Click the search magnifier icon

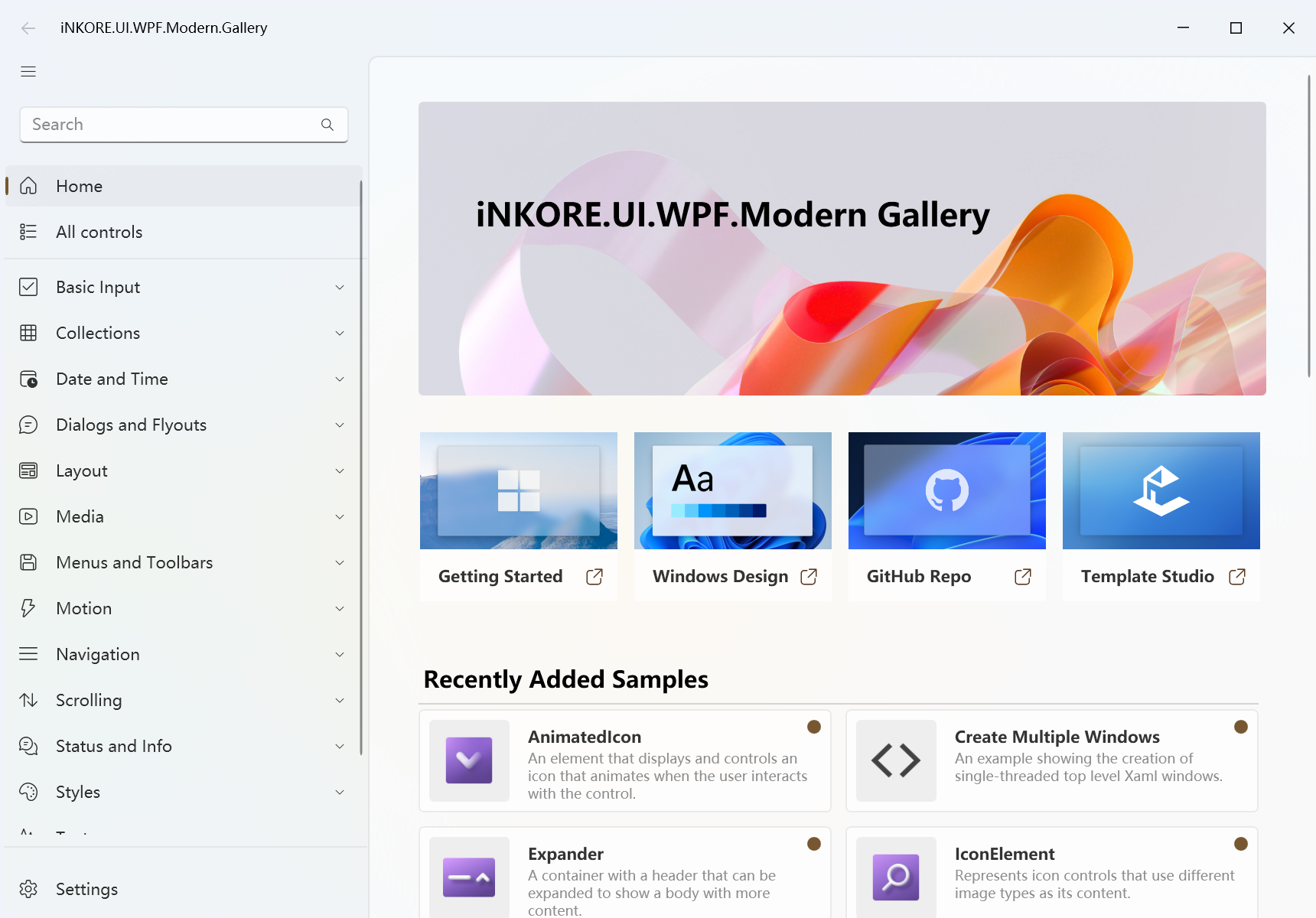tap(327, 125)
